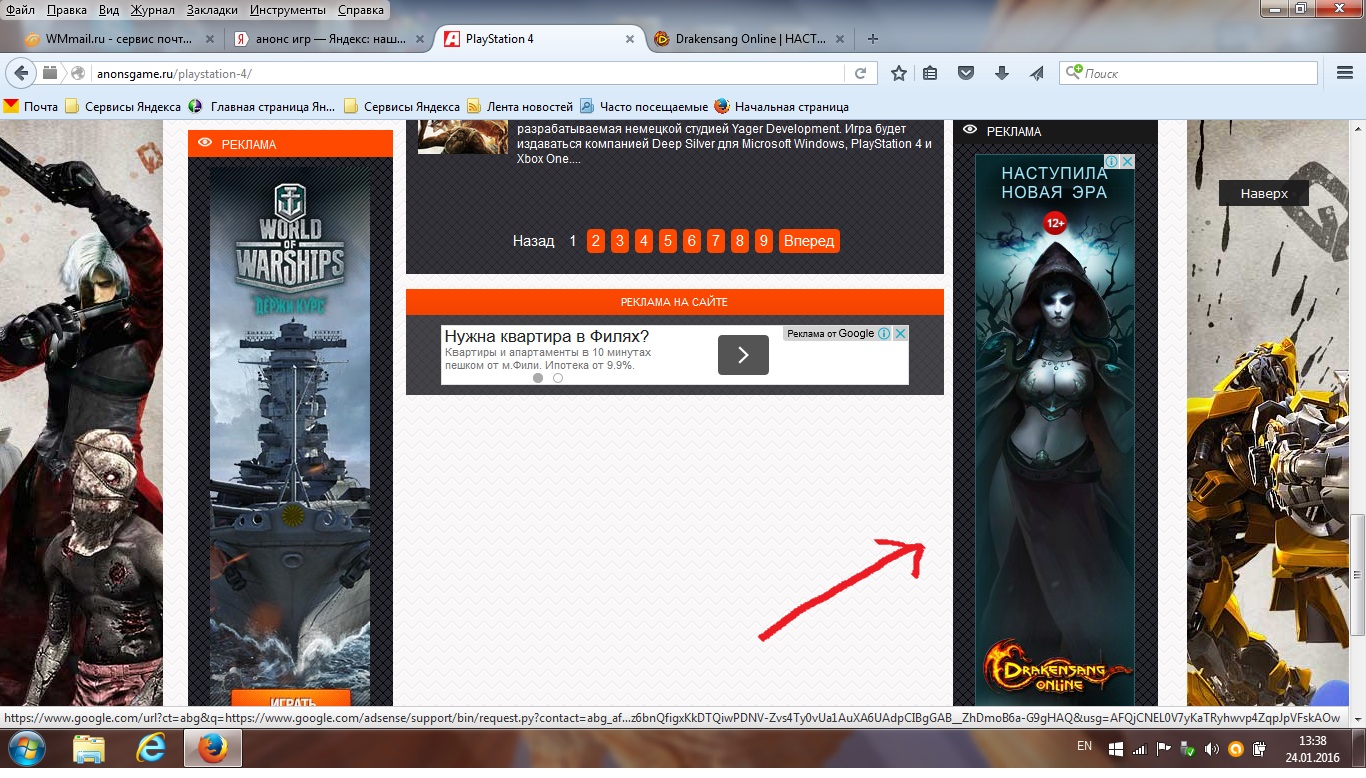Screen dimensions: 1366x778
Task: Bookmark this page with the star icon
Action: point(899,73)
